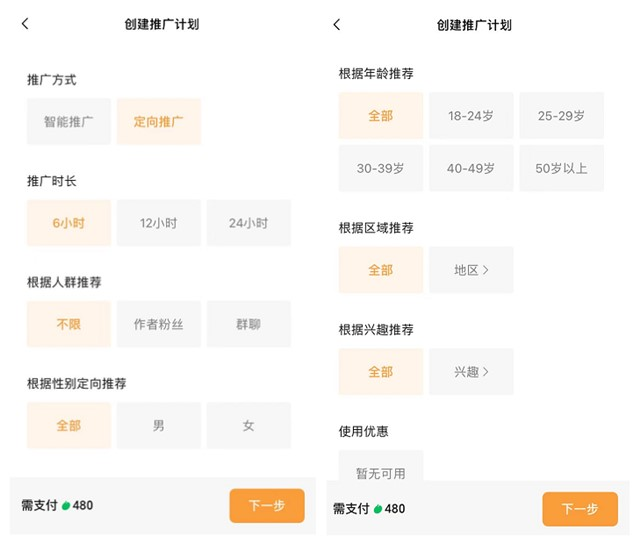This screenshot has height=544, width=640.
Task: Choose 女 gender targeting
Action: point(248,425)
